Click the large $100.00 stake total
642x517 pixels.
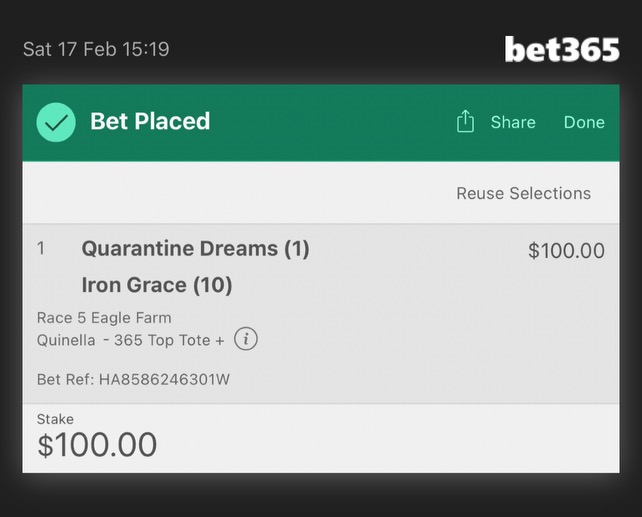(x=97, y=445)
